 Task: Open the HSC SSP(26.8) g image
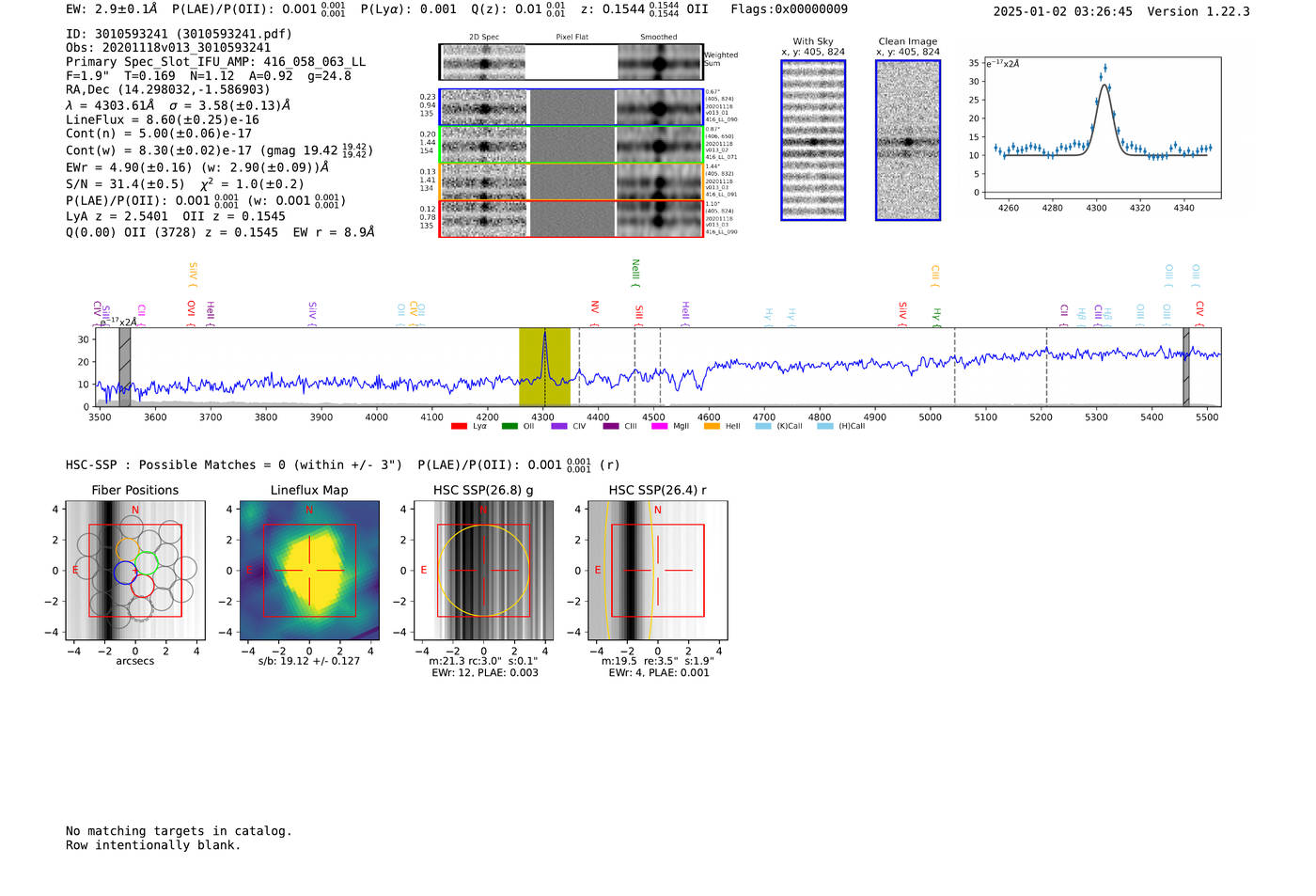[x=483, y=571]
